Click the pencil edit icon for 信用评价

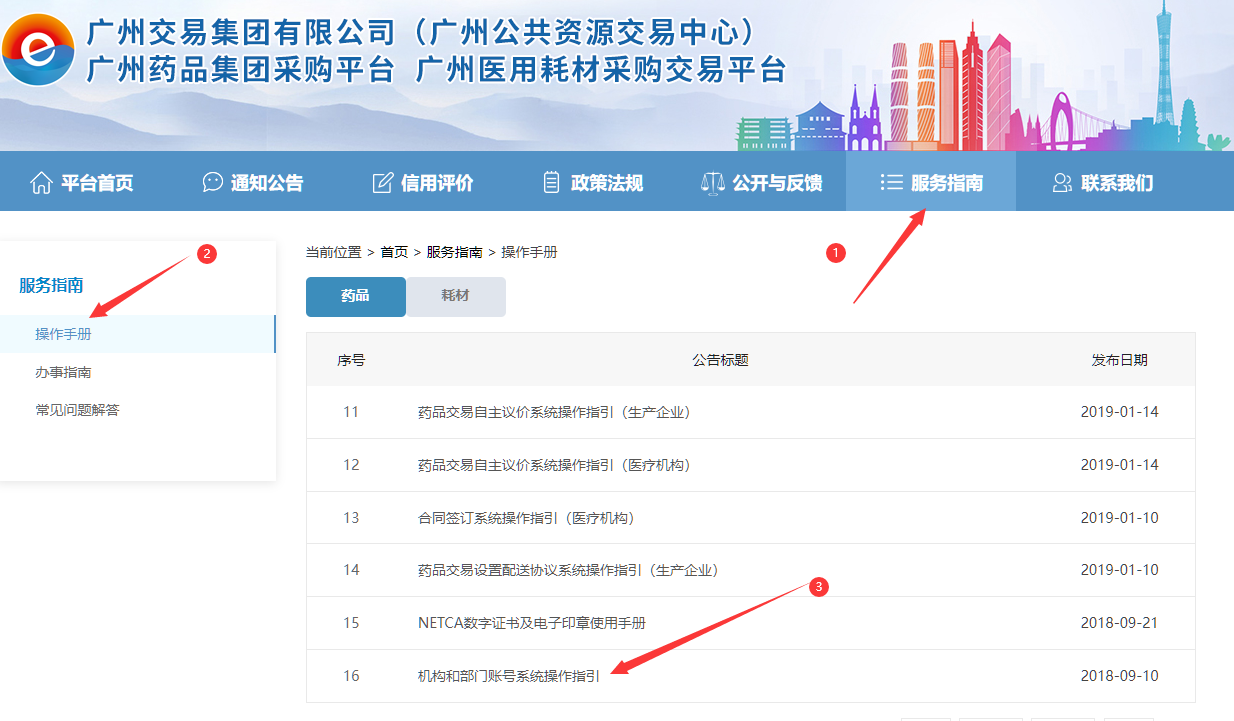382,183
